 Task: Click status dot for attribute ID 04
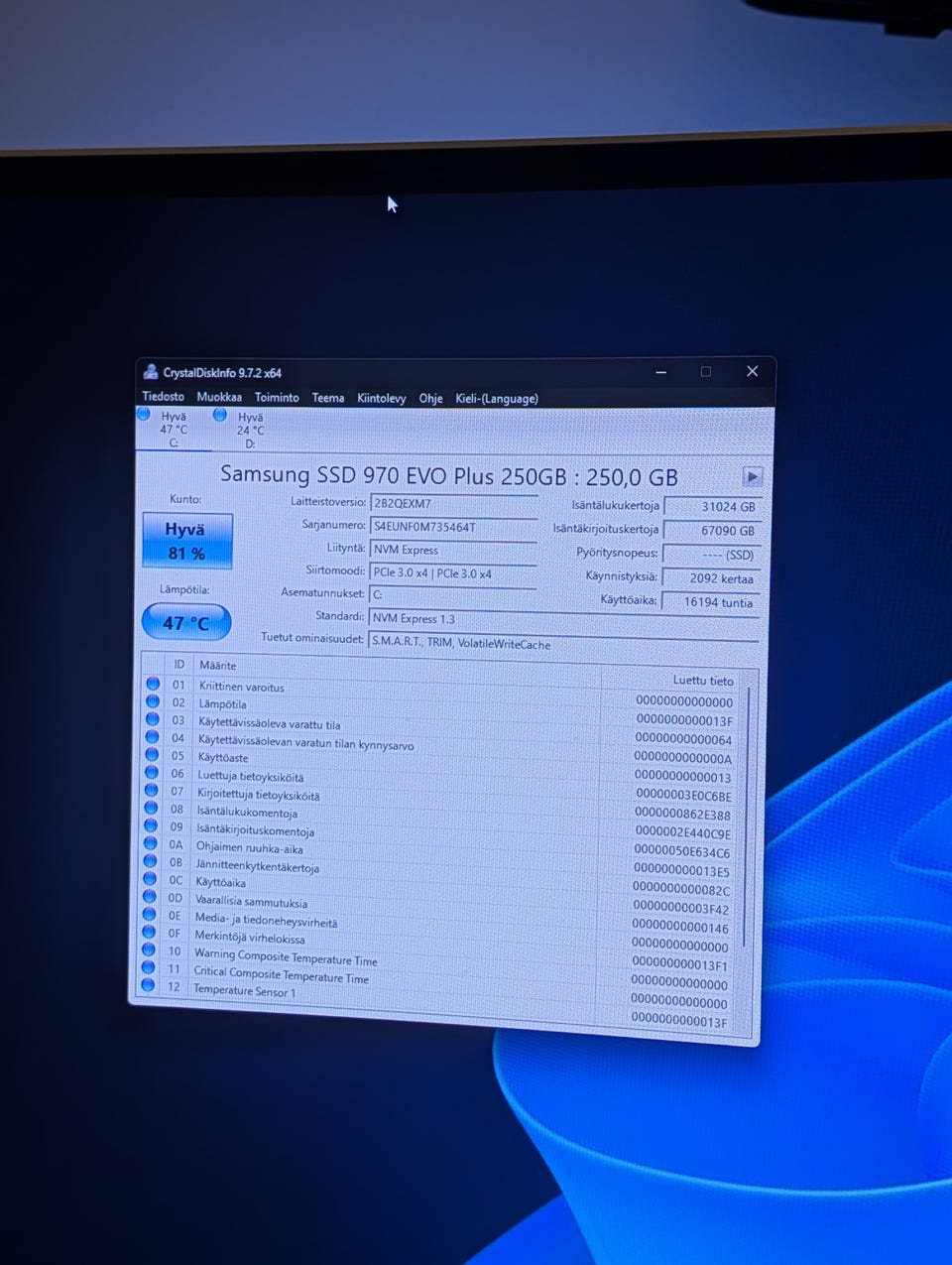[152, 737]
